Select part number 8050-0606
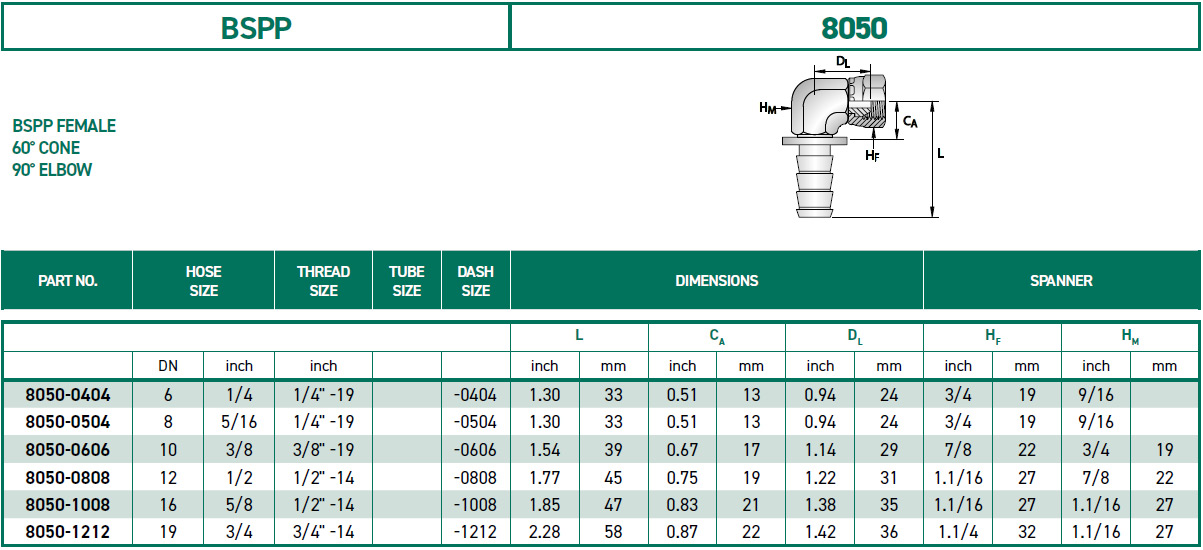The height and width of the screenshot is (550, 1203). (68, 450)
